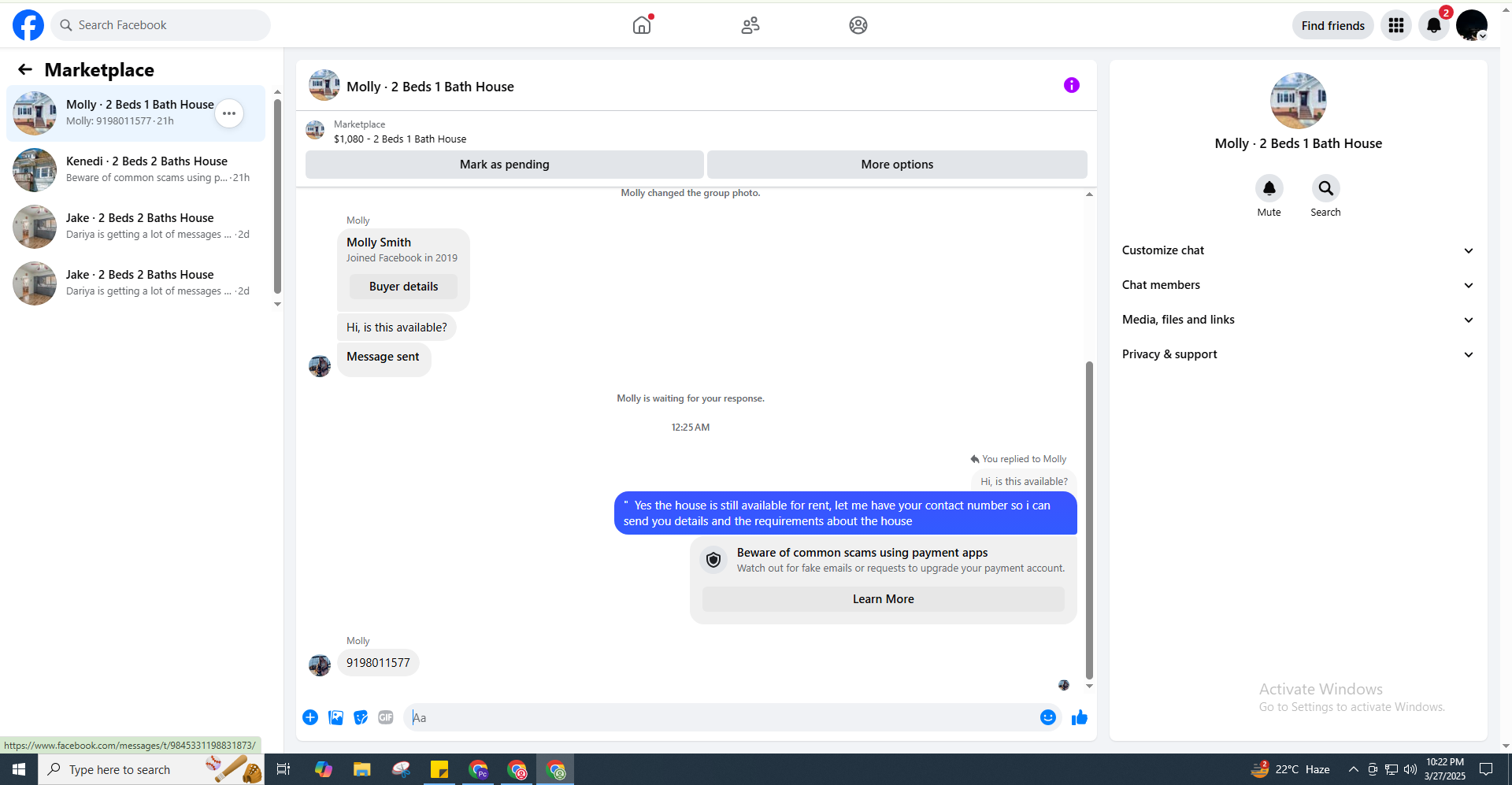Viewport: 1512px width, 785px height.
Task: Expand the Media, files and links section
Action: coord(1298,320)
